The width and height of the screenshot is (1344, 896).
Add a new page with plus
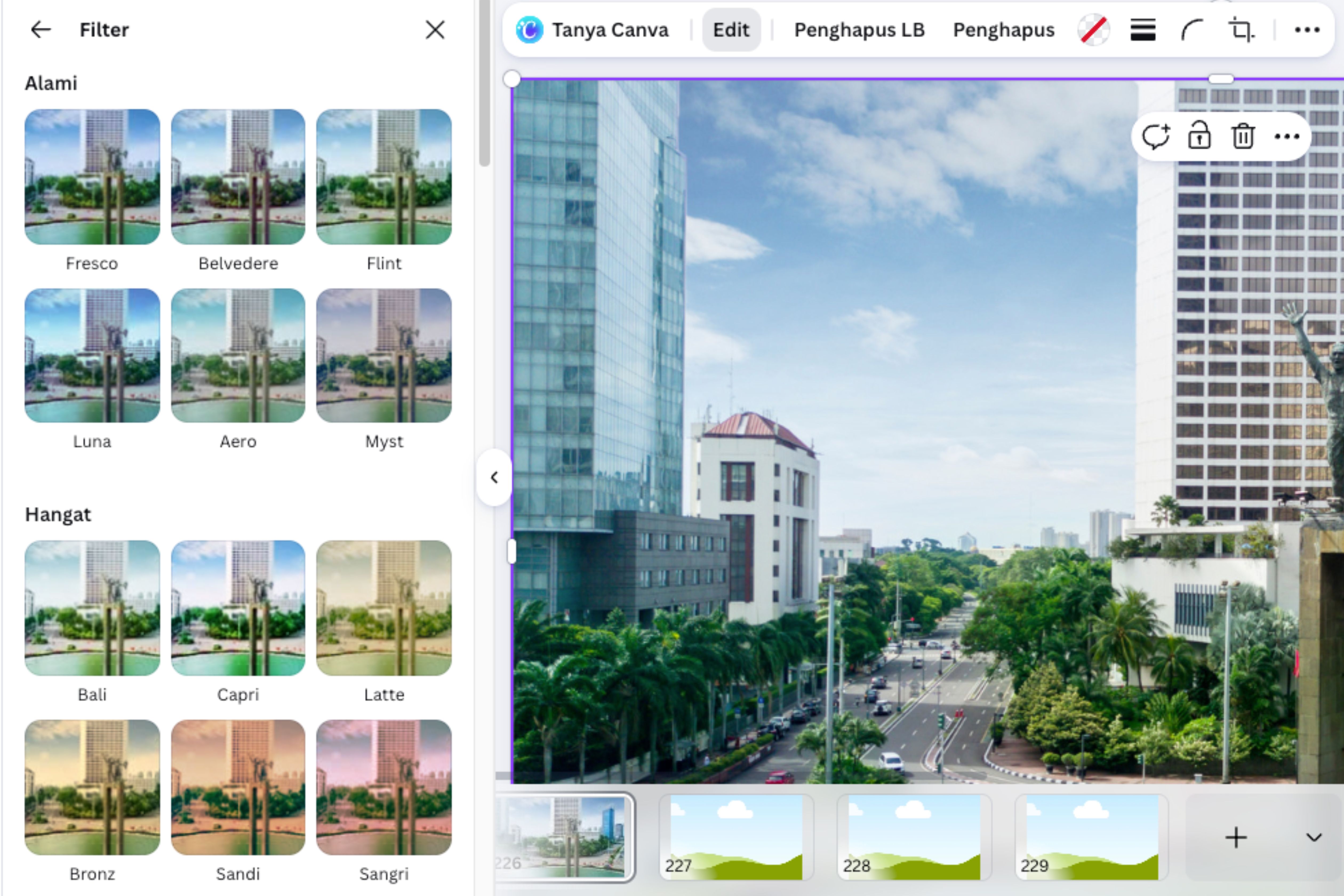[x=1236, y=838]
